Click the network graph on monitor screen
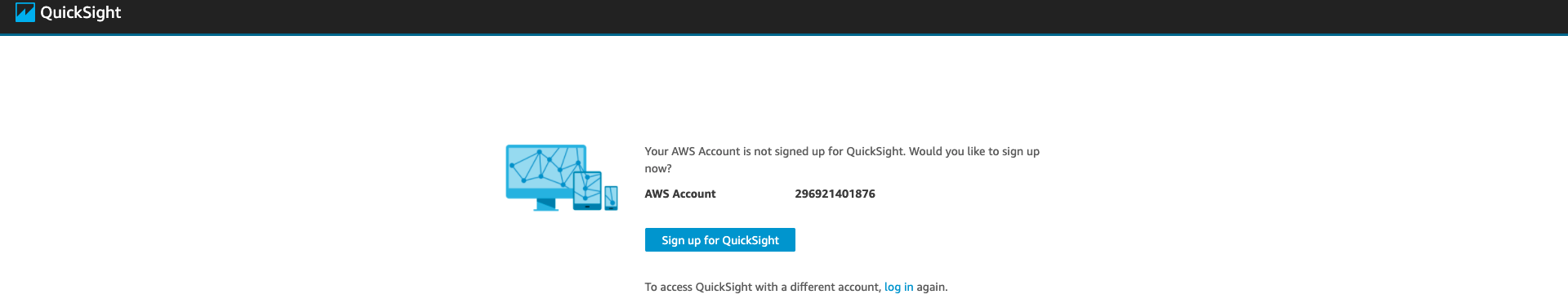Screen dimensions: 1568x308 (546, 167)
